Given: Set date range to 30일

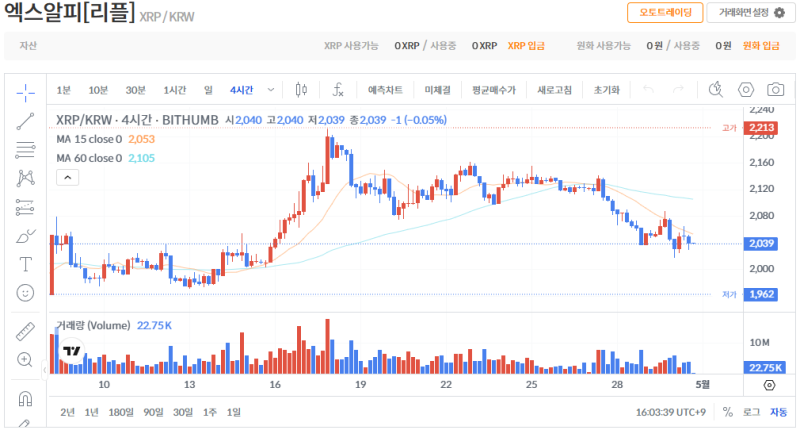Looking at the screenshot, I should click(183, 412).
